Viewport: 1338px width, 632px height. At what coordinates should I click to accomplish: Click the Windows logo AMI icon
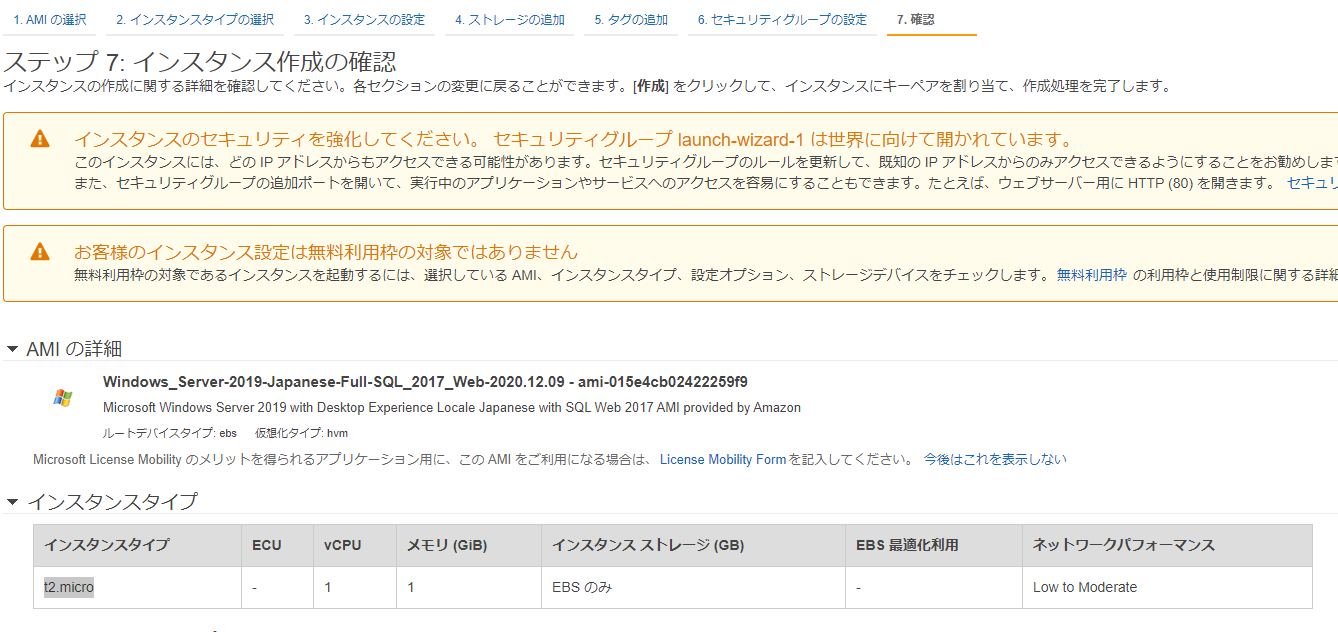[62, 397]
